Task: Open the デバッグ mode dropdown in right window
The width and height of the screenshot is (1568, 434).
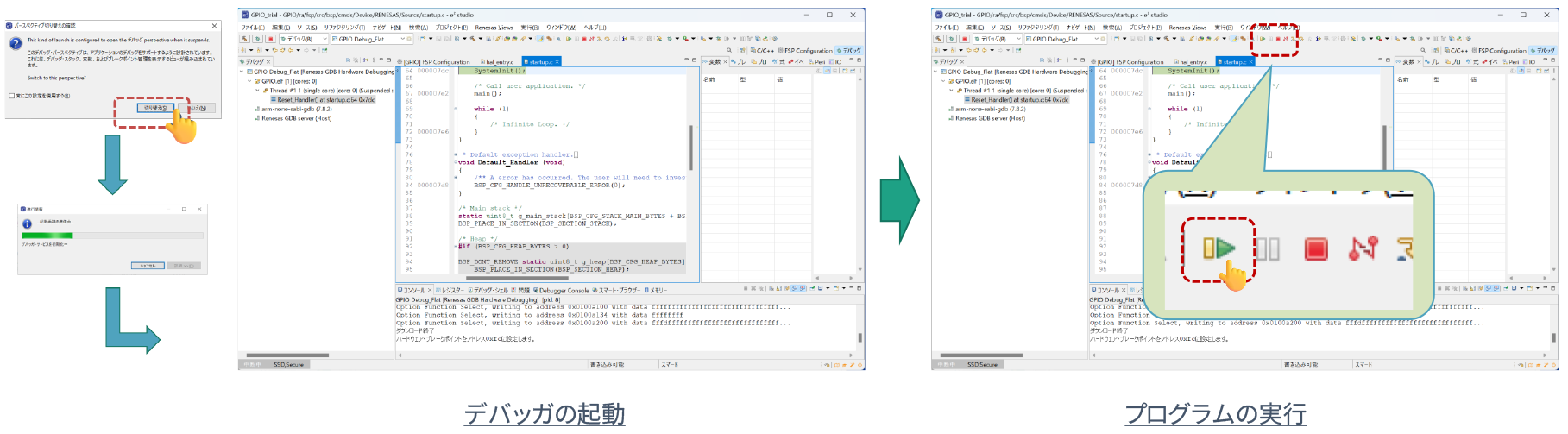Action: click(x=1018, y=39)
